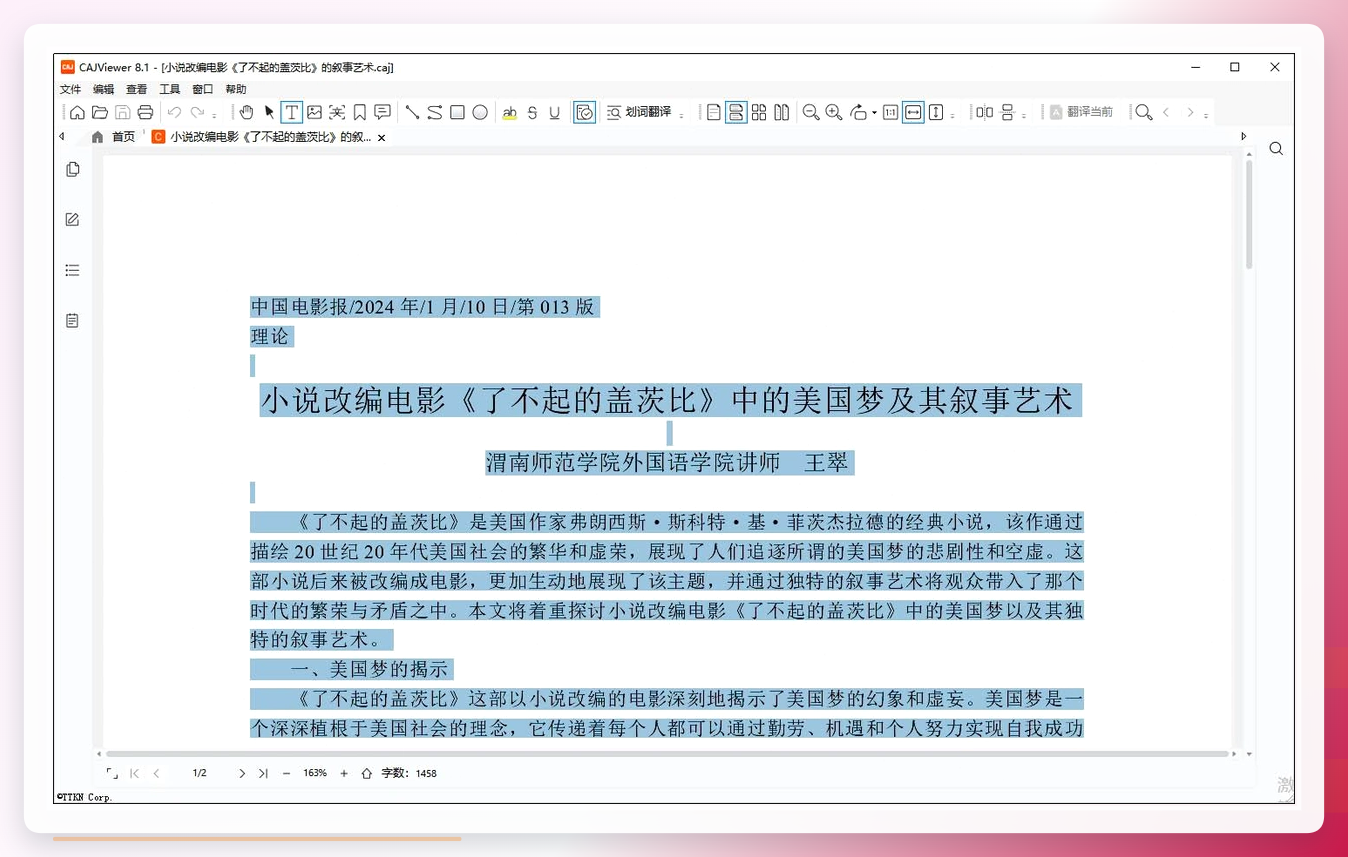Image resolution: width=1348 pixels, height=857 pixels.
Task: Go to next page in status bar
Action: [241, 773]
